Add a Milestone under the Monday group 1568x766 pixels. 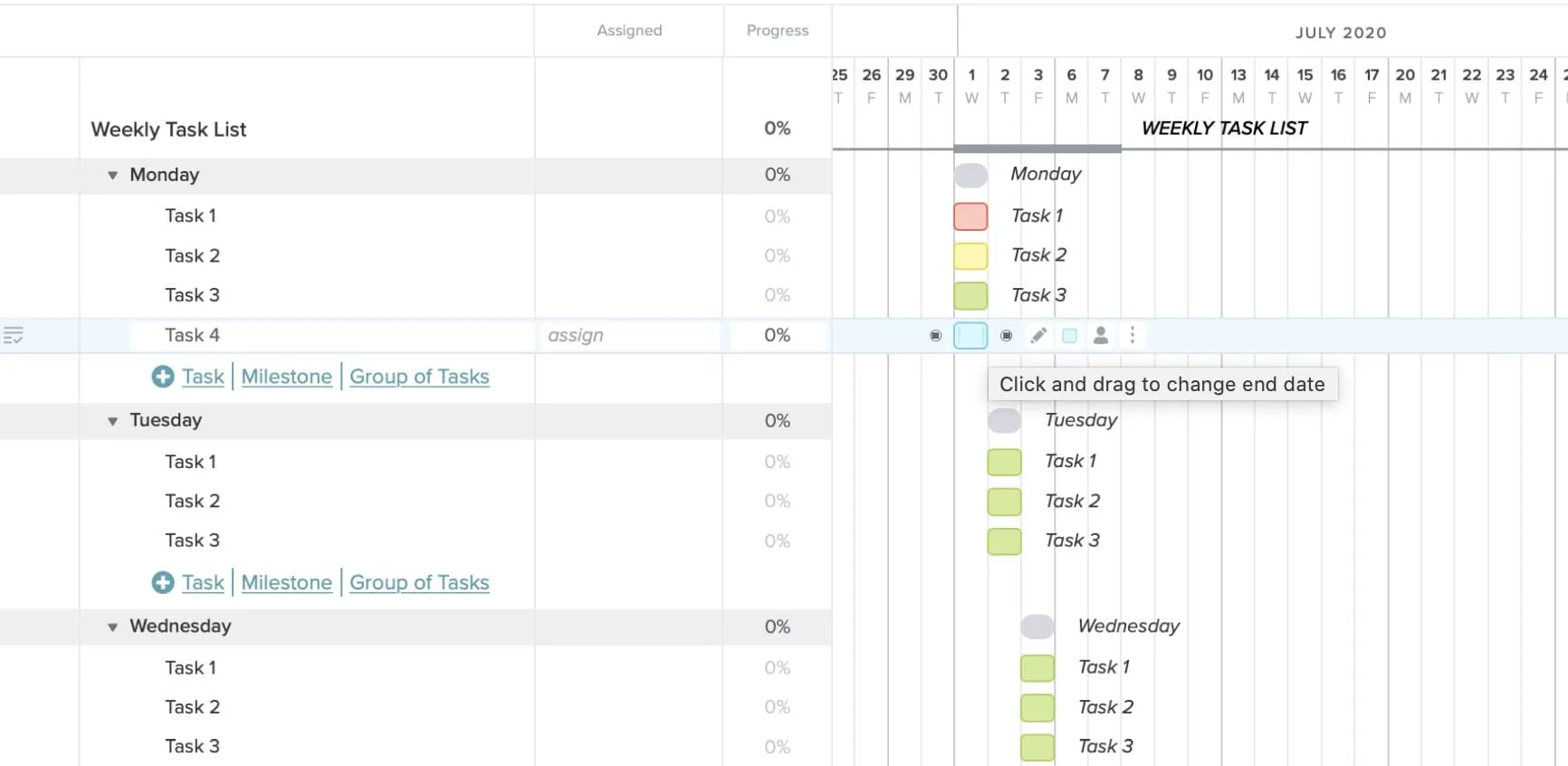point(286,377)
